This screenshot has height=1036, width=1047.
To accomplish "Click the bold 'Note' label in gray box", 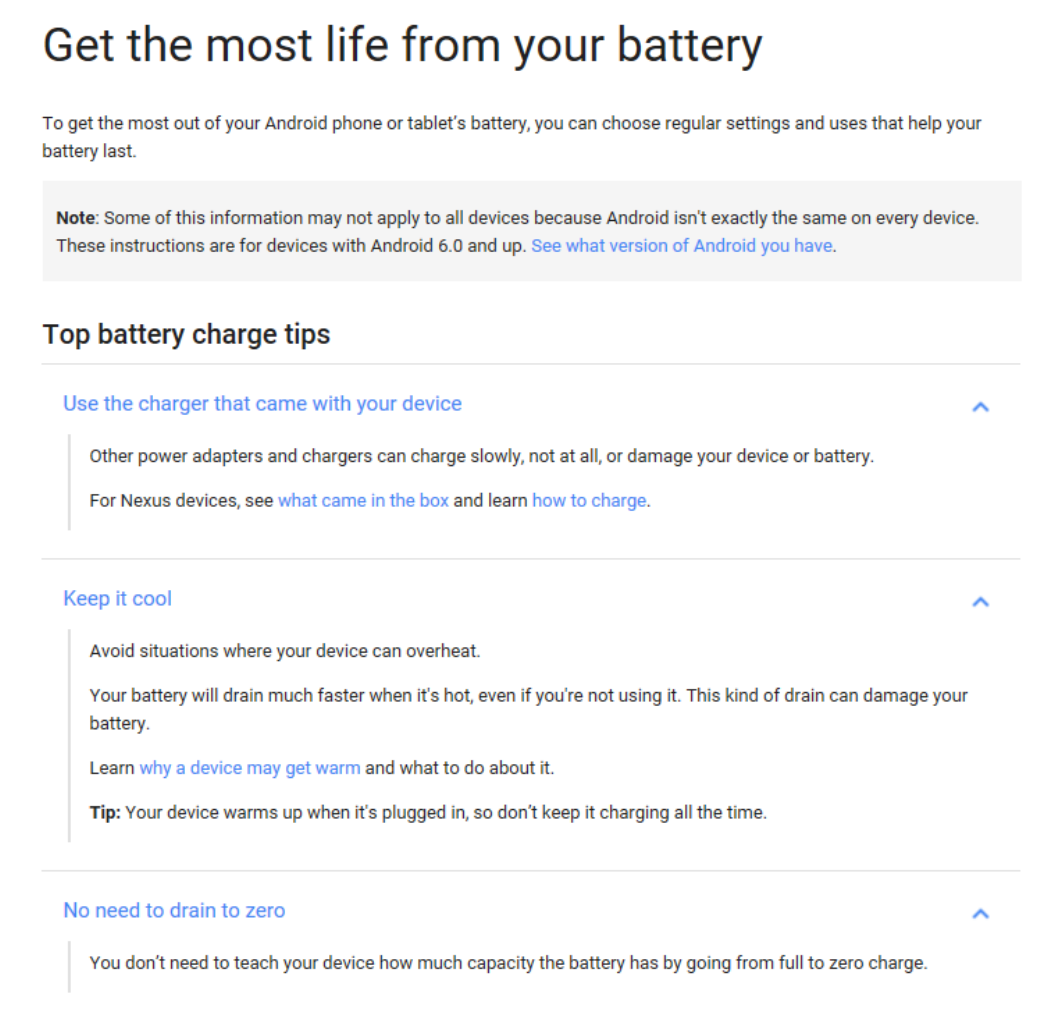I will [75, 218].
